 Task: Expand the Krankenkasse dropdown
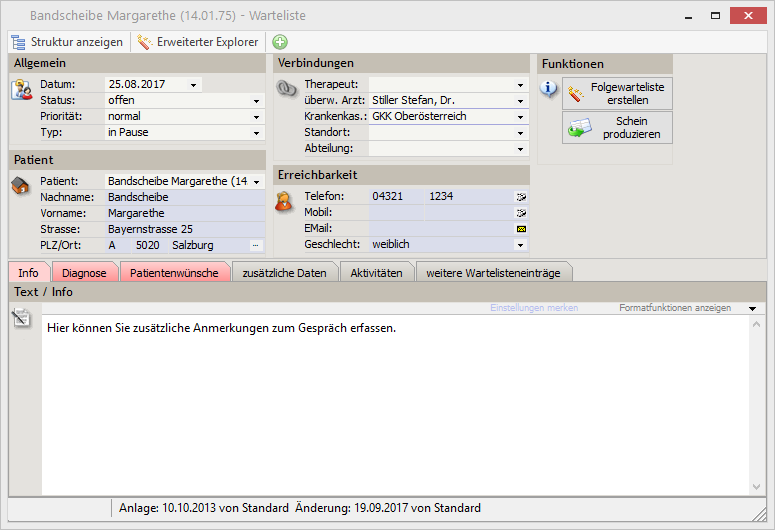click(x=520, y=117)
